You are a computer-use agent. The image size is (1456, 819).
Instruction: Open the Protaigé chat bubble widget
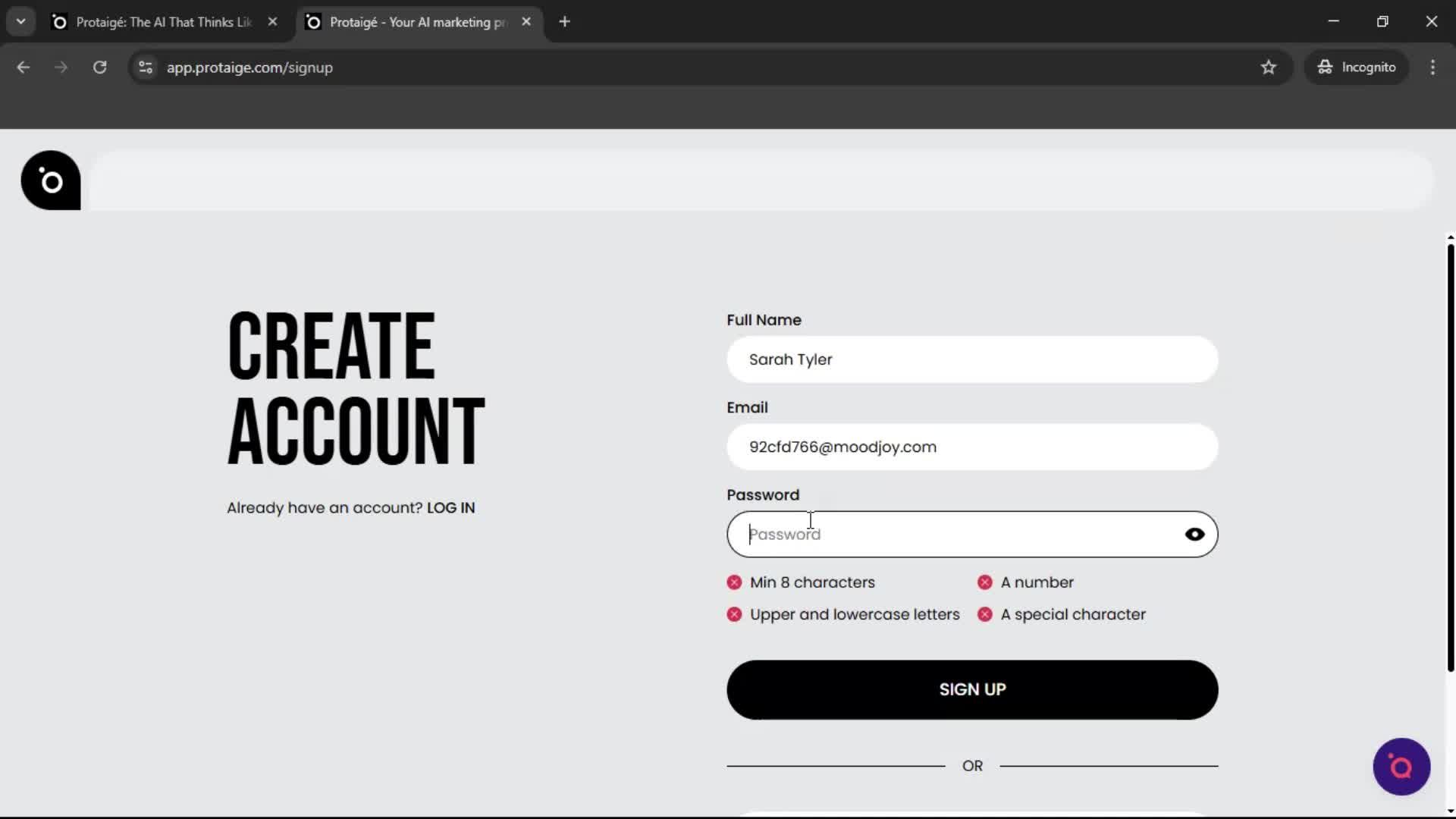pyautogui.click(x=1401, y=767)
